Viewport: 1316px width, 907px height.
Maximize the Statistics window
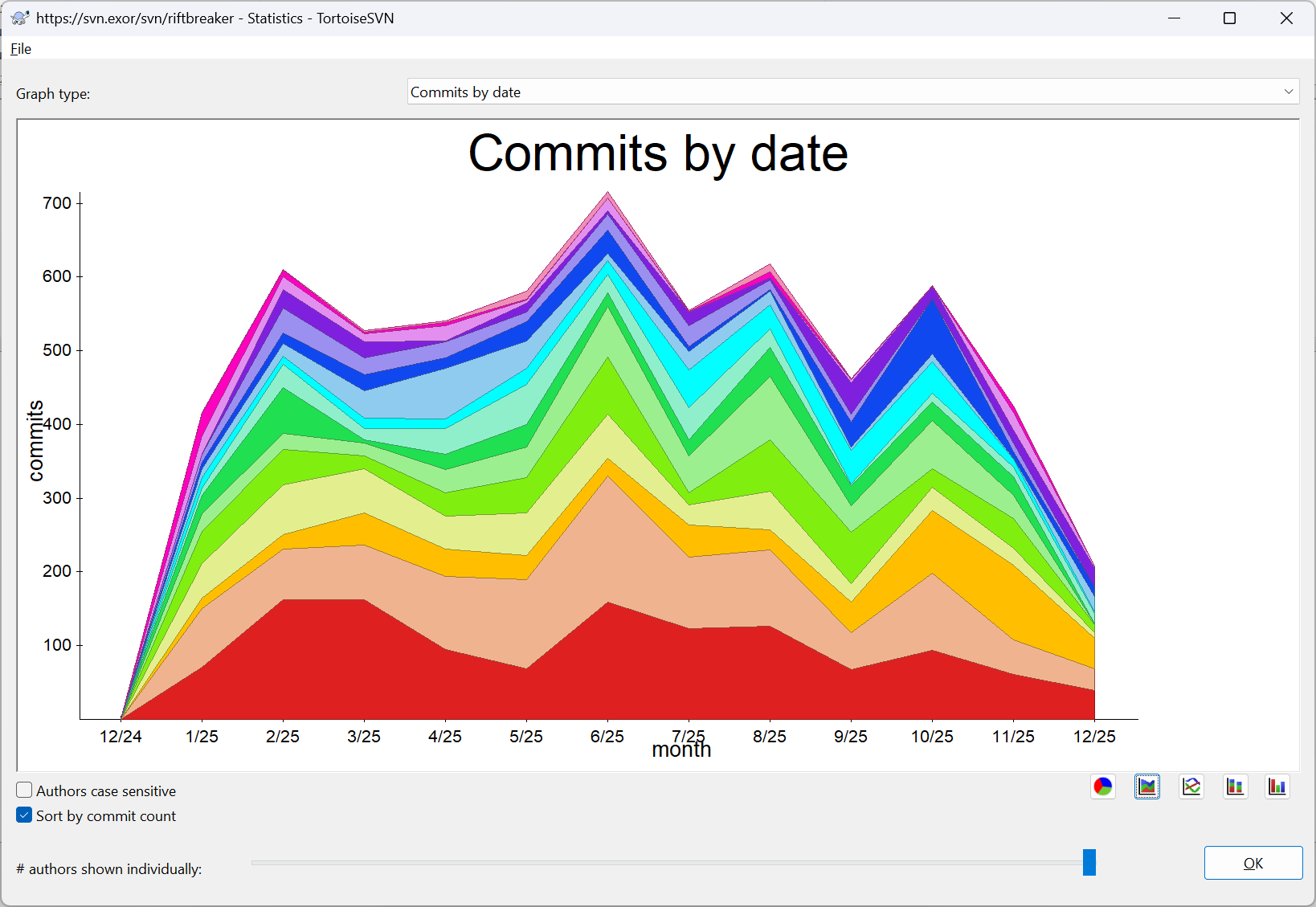coord(1229,18)
